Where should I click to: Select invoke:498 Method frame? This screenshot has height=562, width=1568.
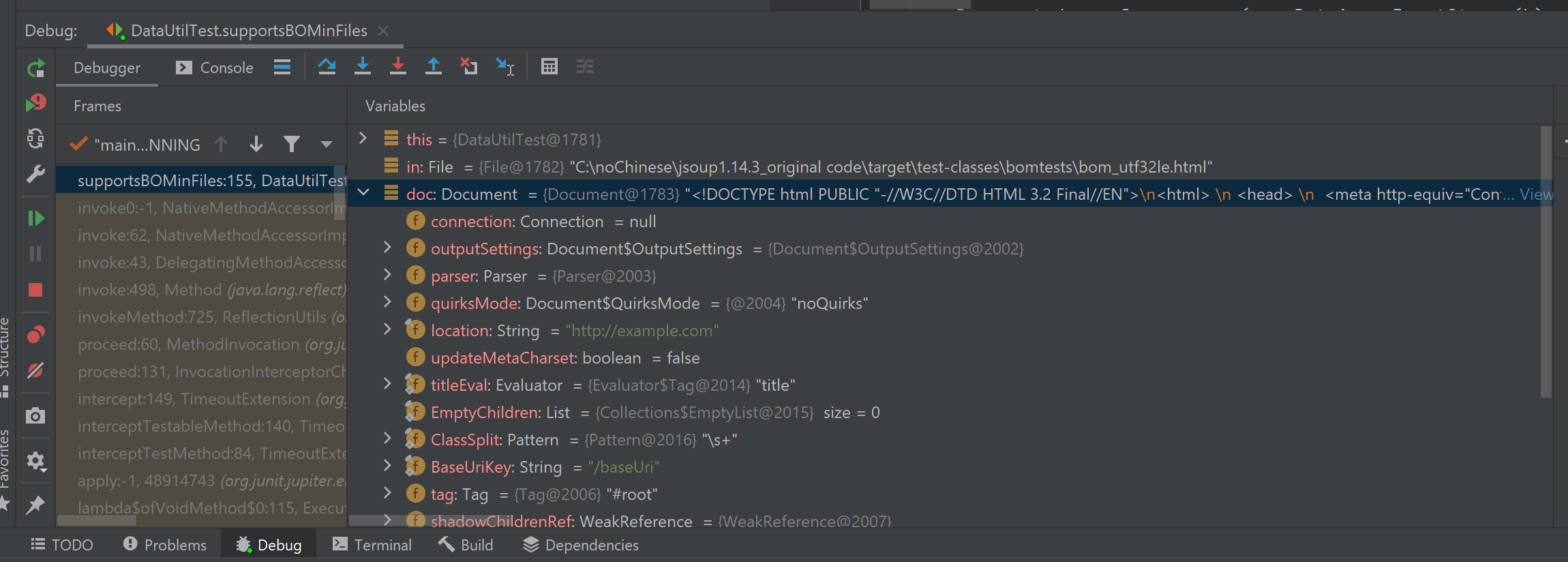(x=202, y=290)
